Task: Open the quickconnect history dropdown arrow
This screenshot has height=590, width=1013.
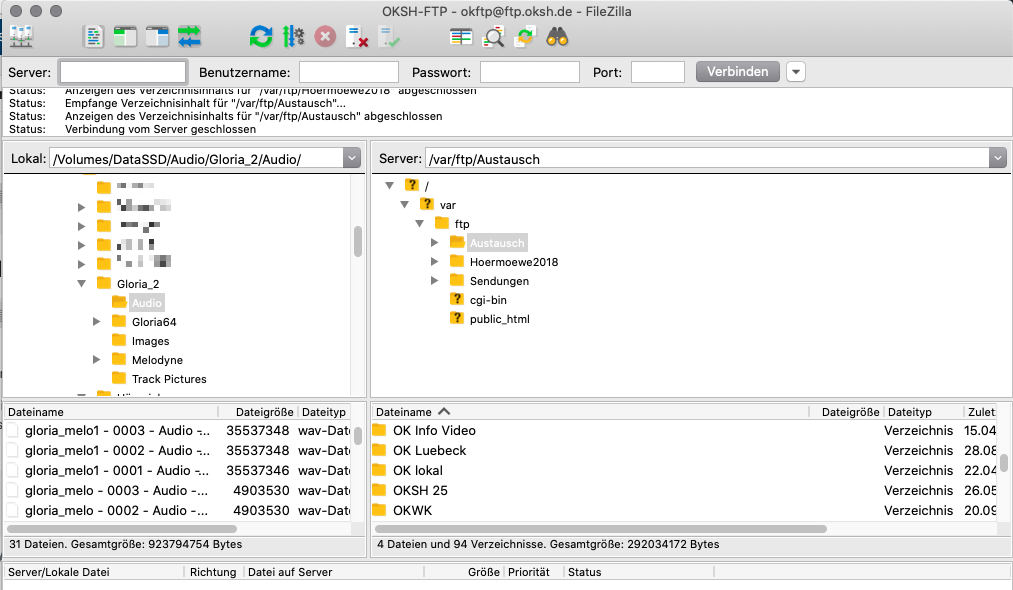Action: pos(796,72)
